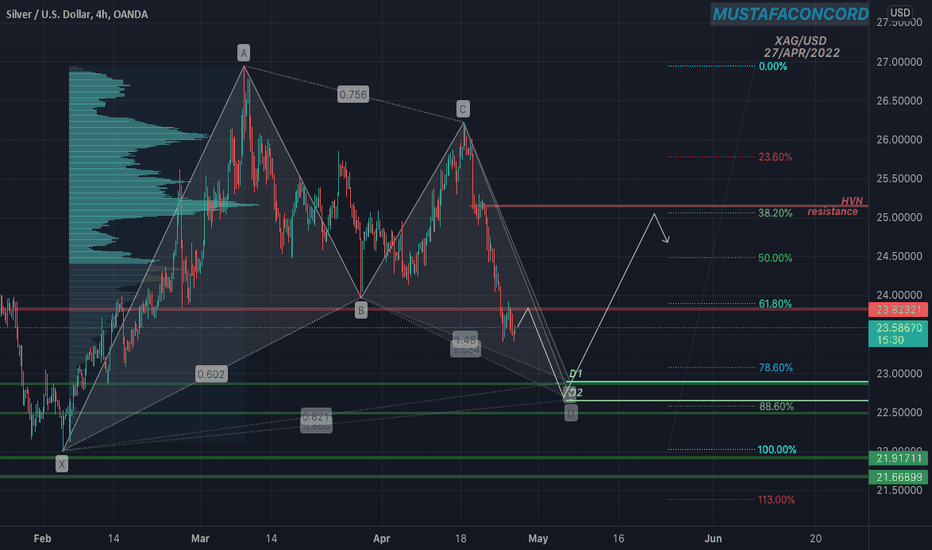Click the 27.00000 price scale value

click(899, 62)
